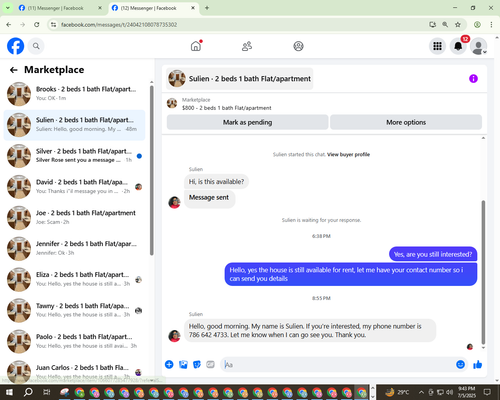This screenshot has height=400, width=500.
Task: Attach a photo using the image icon
Action: tap(183, 364)
